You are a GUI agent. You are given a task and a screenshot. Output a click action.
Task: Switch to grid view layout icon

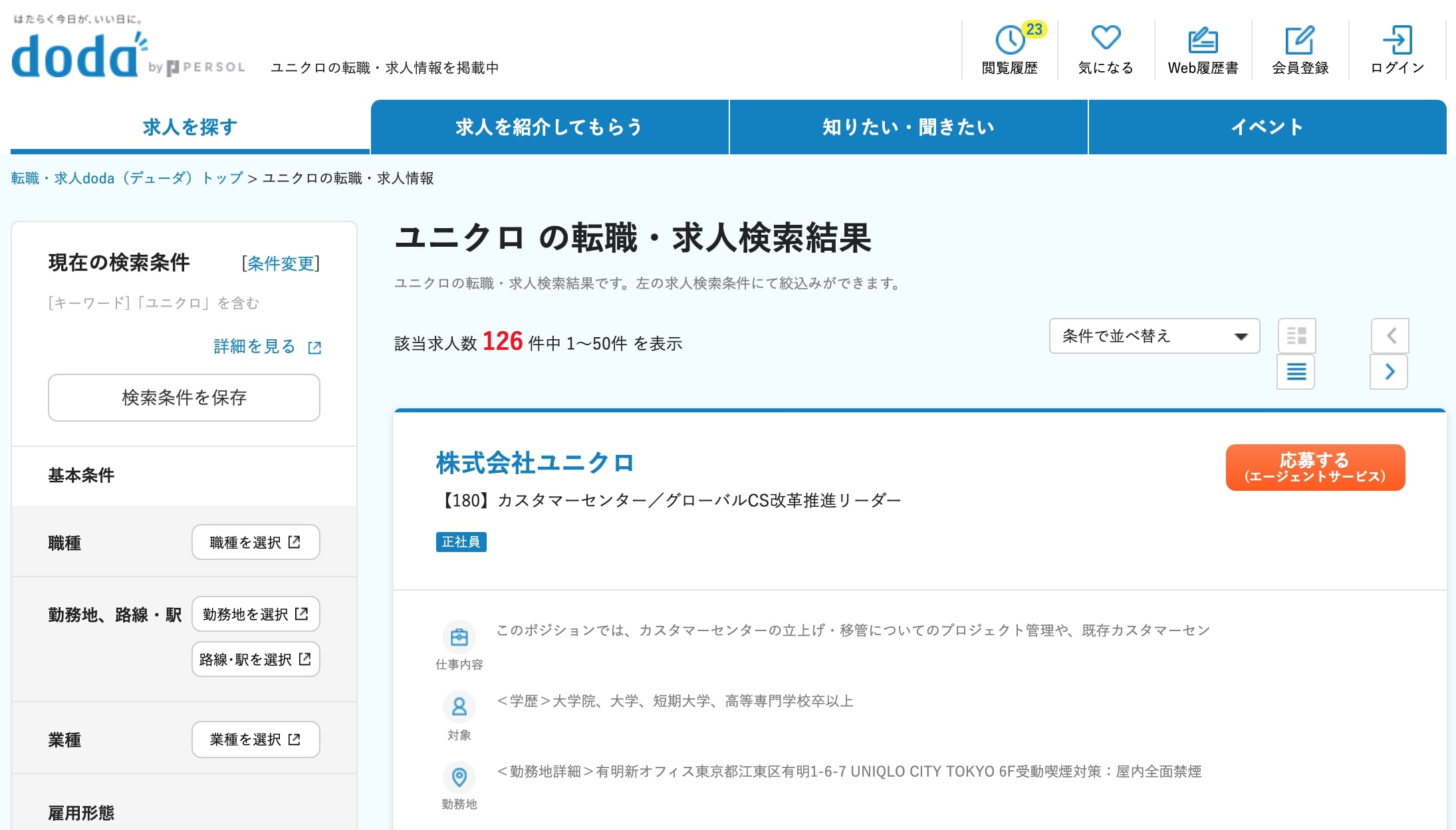(x=1296, y=336)
